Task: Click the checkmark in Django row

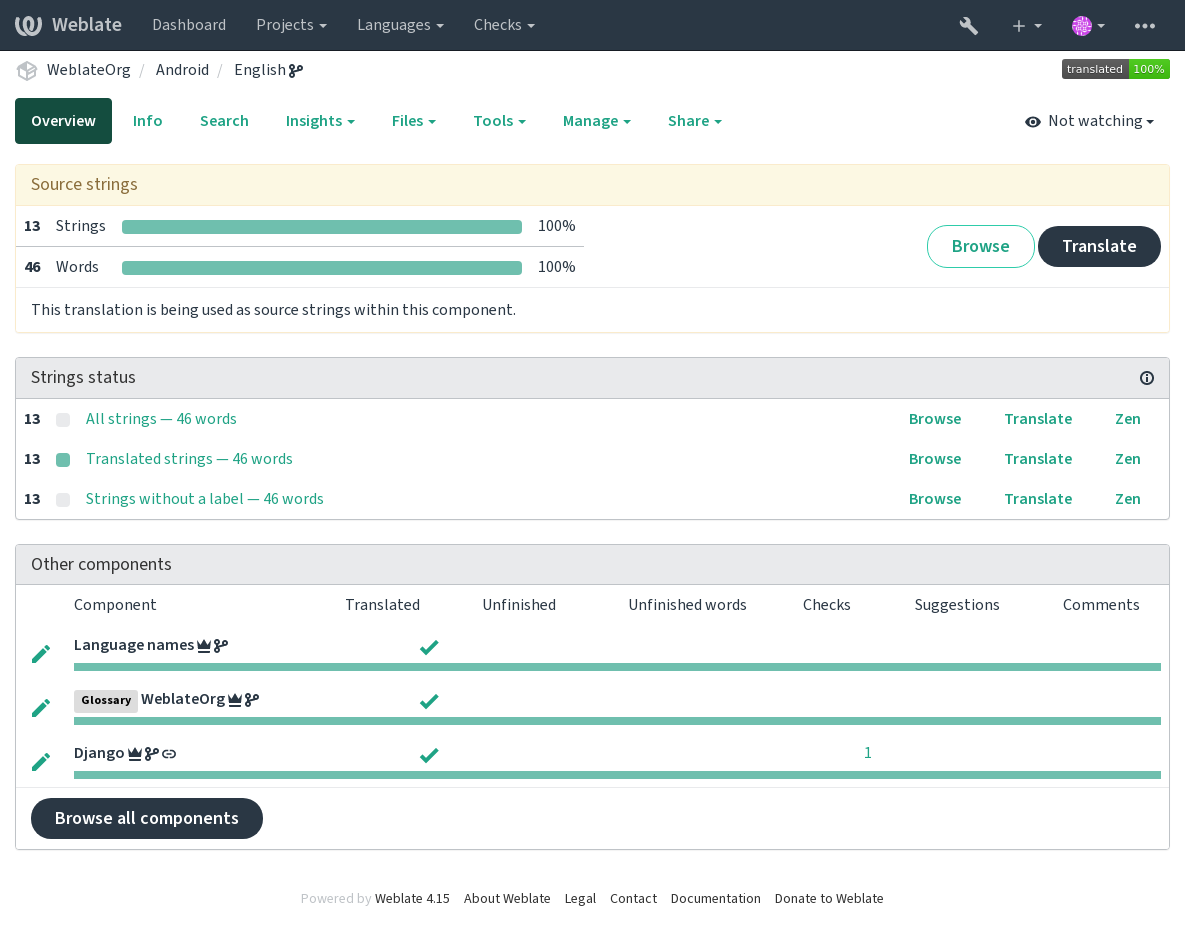Action: (x=429, y=755)
